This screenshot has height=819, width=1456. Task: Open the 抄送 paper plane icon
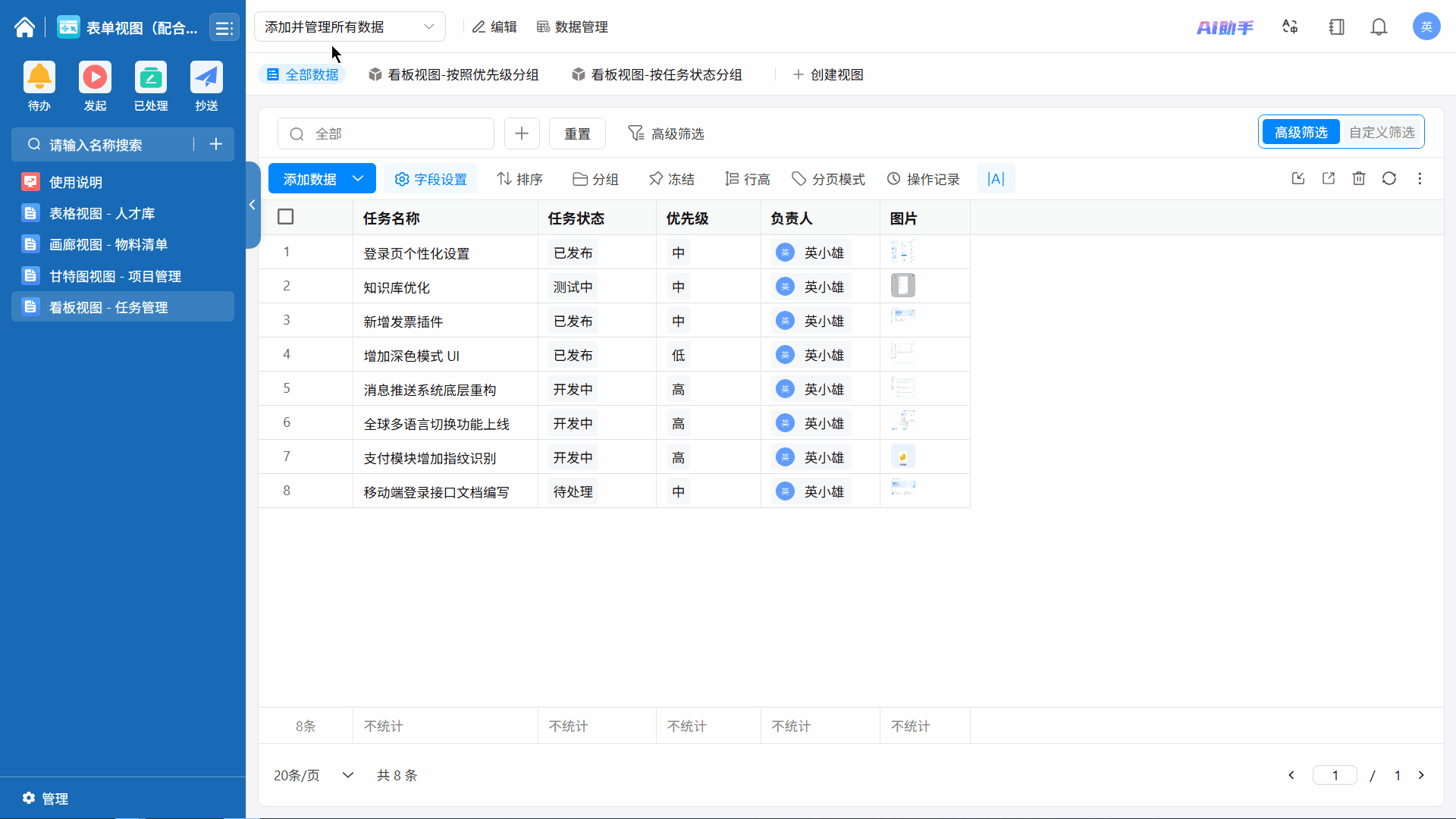coord(206,78)
